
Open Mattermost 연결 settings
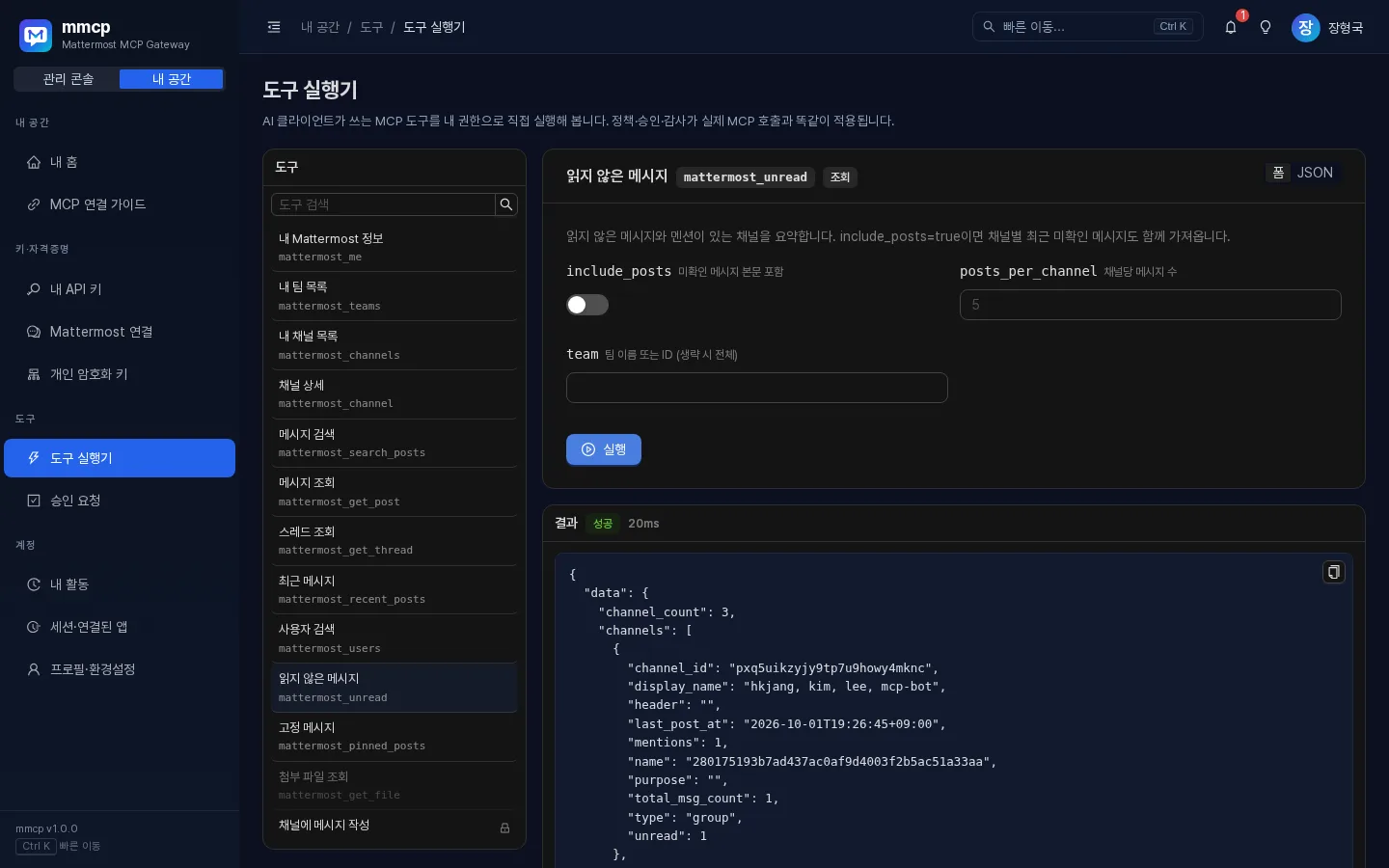pos(120,332)
